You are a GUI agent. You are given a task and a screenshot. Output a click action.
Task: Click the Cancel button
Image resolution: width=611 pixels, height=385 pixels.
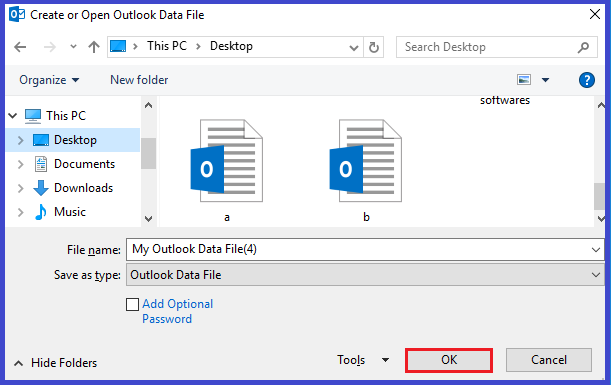tap(549, 360)
